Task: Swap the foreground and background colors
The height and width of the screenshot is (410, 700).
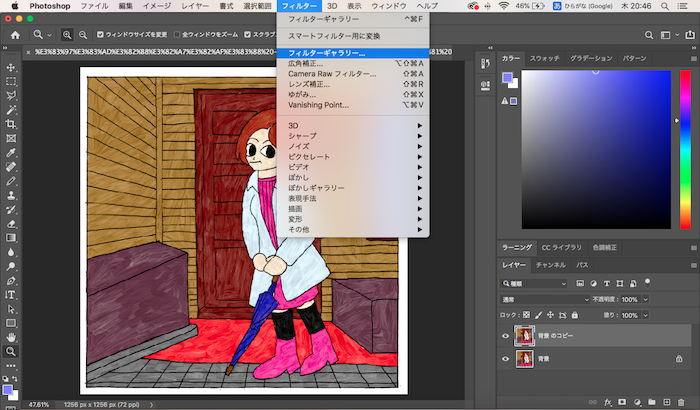Action: pos(14,379)
